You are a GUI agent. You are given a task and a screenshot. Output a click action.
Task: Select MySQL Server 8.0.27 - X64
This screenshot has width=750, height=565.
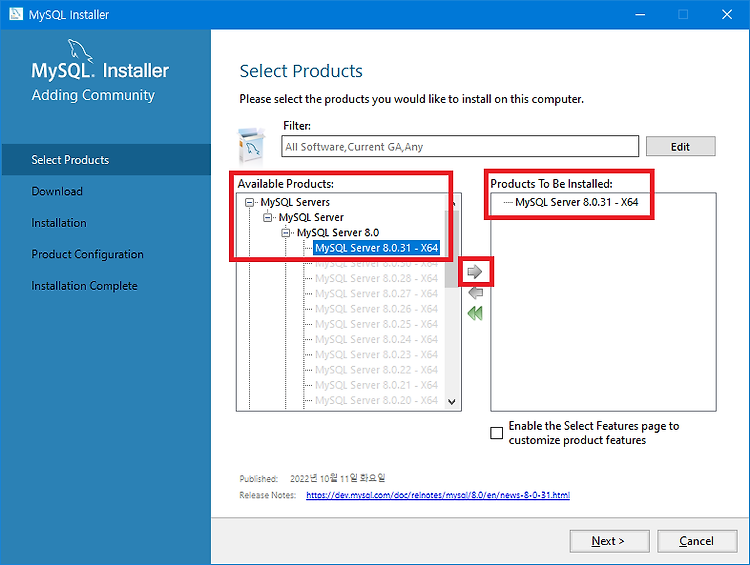tap(376, 294)
